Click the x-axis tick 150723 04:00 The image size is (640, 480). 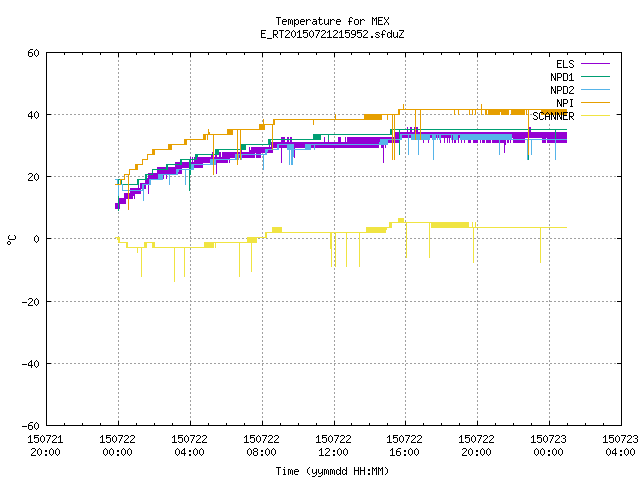pyautogui.click(x=620, y=446)
